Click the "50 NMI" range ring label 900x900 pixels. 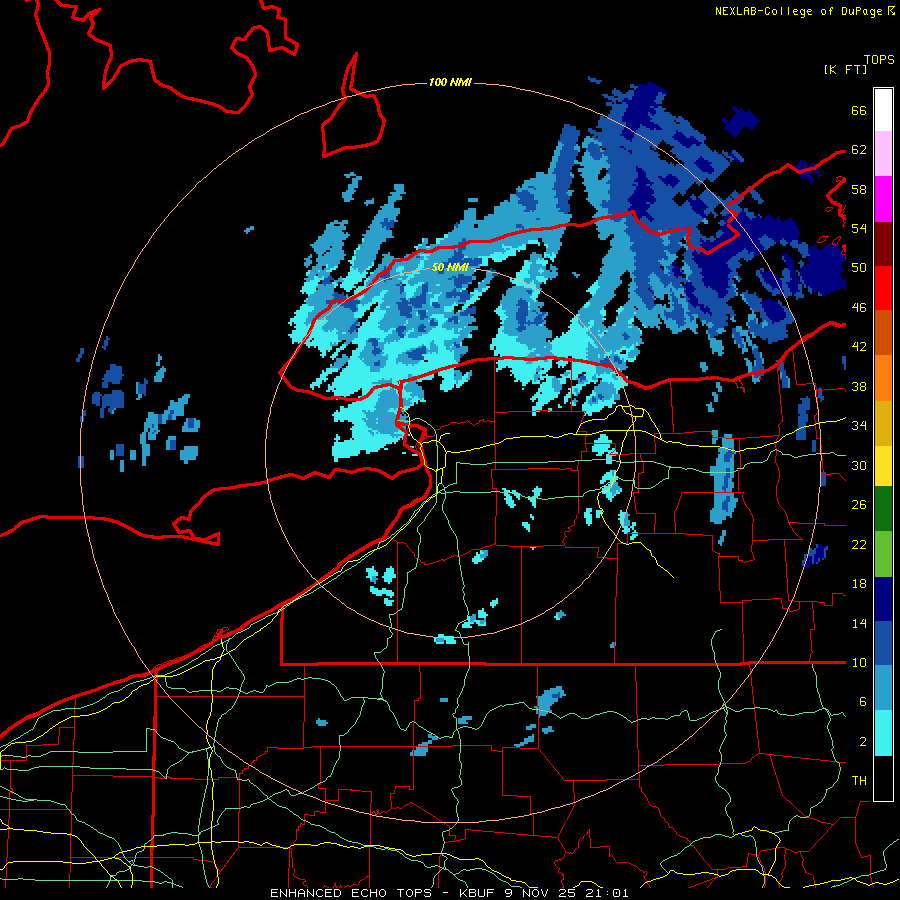pos(450,267)
